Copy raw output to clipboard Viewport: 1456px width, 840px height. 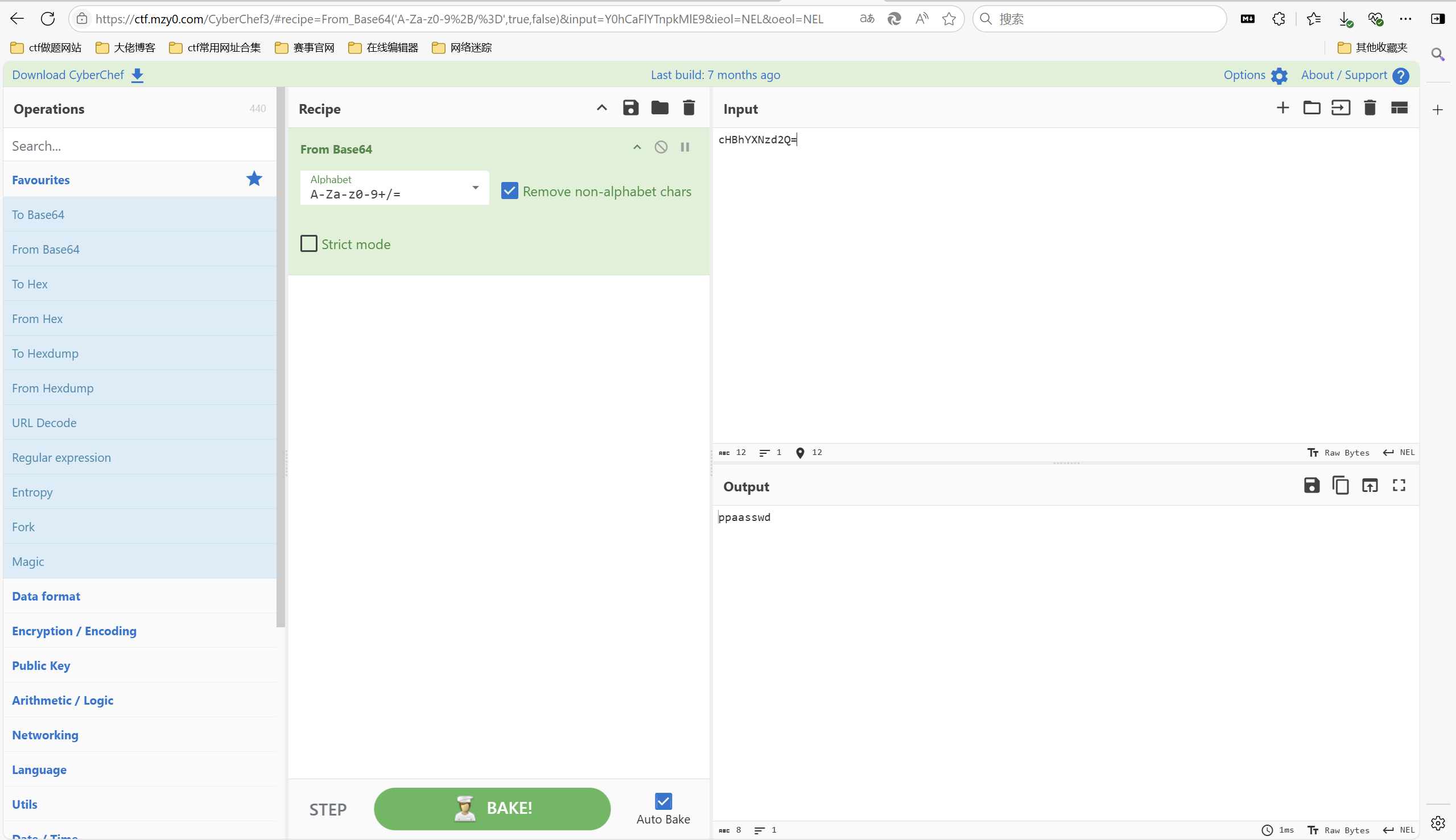coord(1340,485)
